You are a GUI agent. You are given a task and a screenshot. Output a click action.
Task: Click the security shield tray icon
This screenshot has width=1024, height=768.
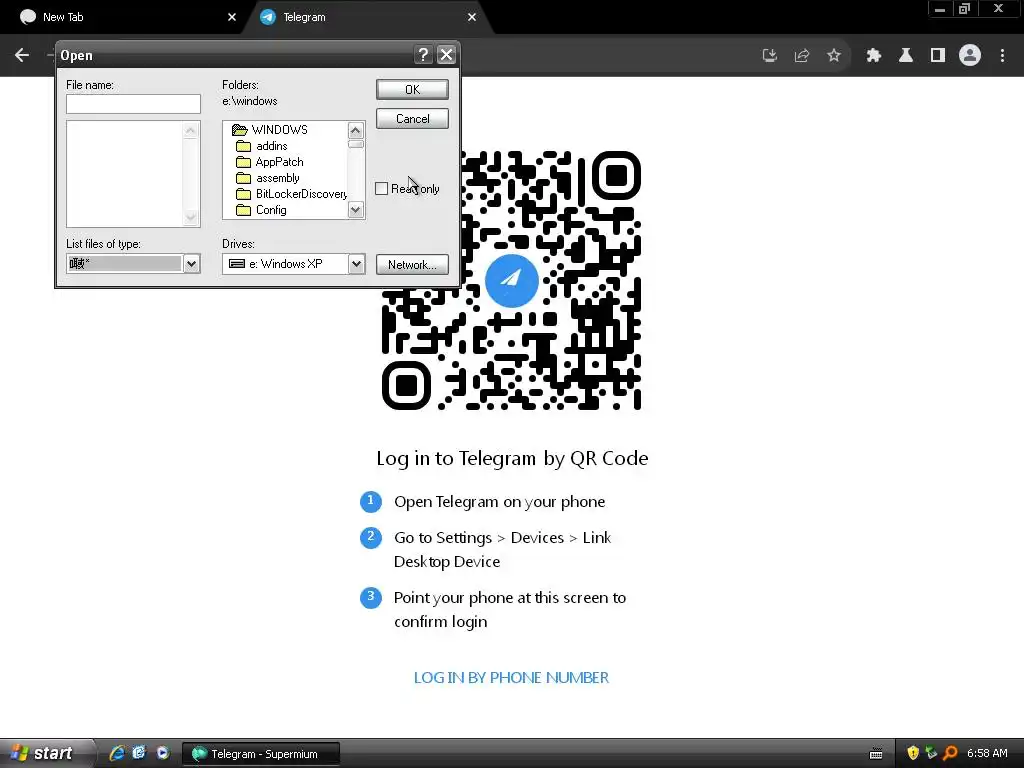pyautogui.click(x=912, y=753)
